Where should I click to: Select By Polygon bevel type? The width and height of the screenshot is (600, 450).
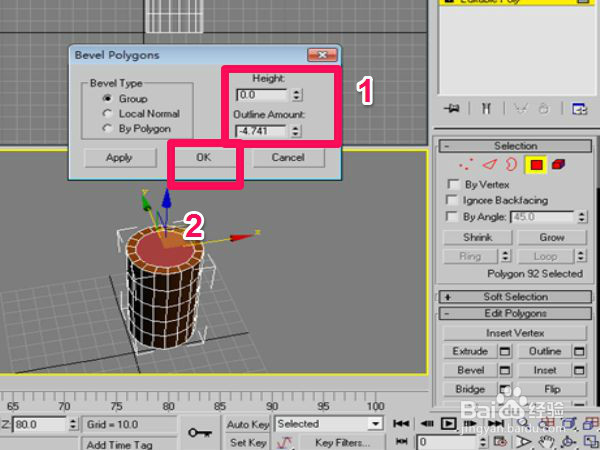(108, 129)
